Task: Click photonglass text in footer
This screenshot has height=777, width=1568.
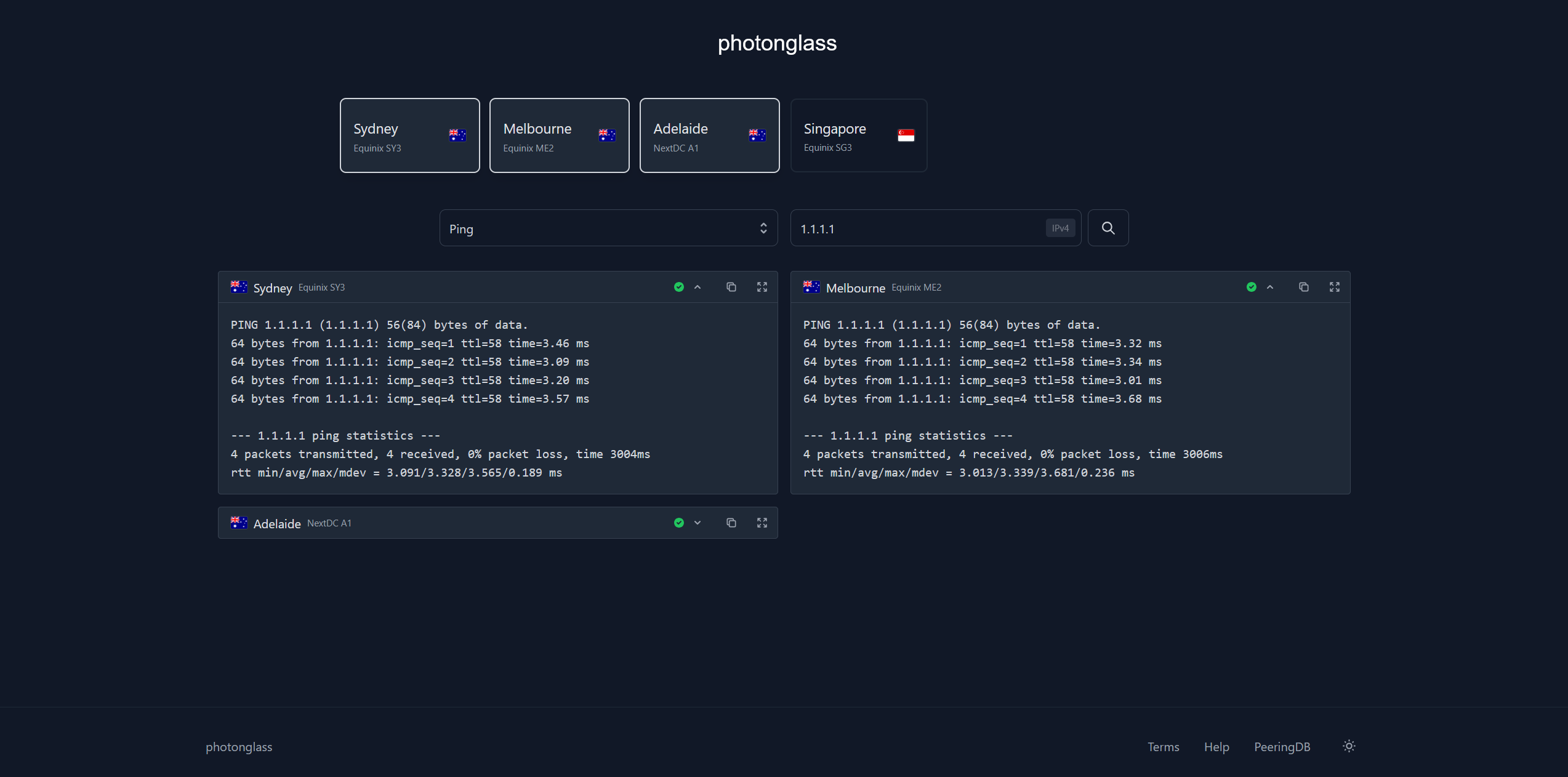Action: [239, 747]
